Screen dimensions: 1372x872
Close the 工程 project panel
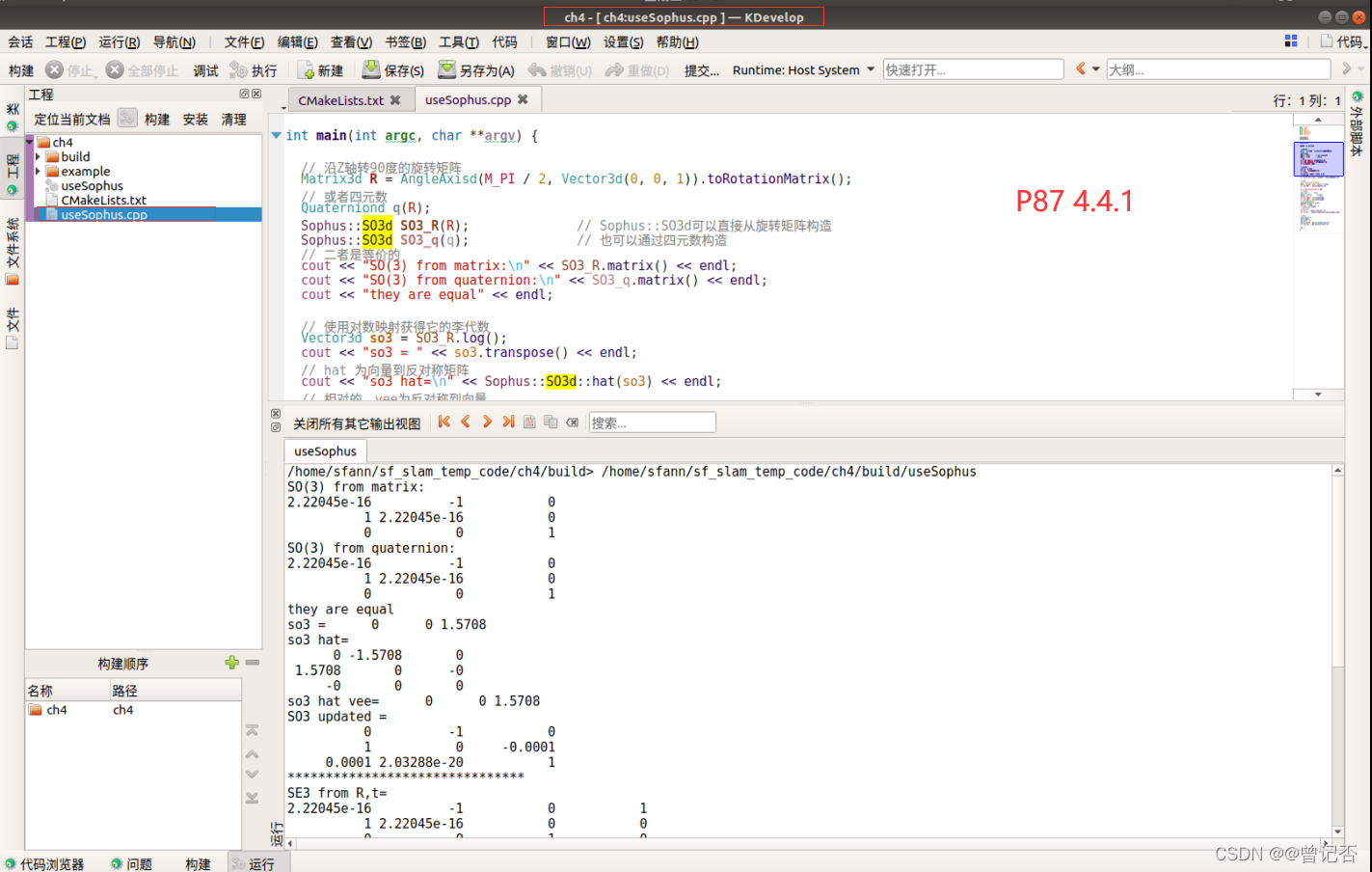256,94
